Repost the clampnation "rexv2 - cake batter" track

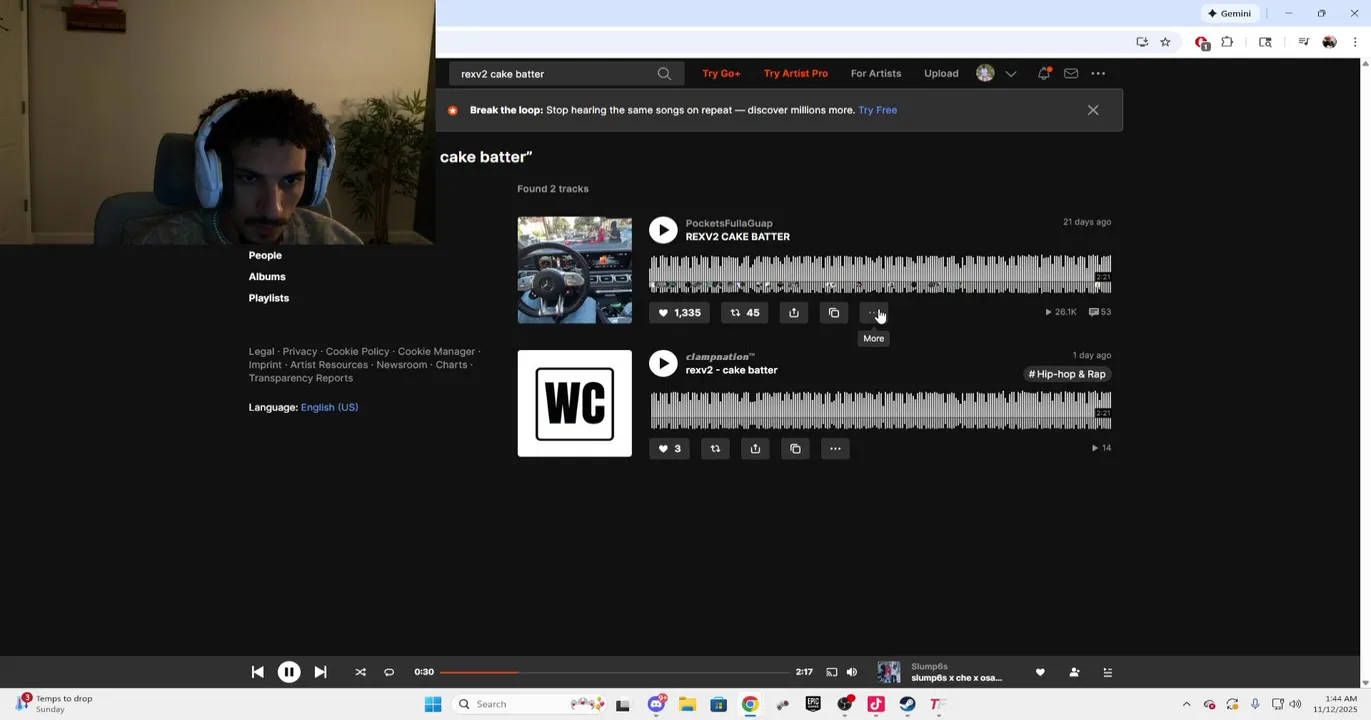[x=715, y=449]
